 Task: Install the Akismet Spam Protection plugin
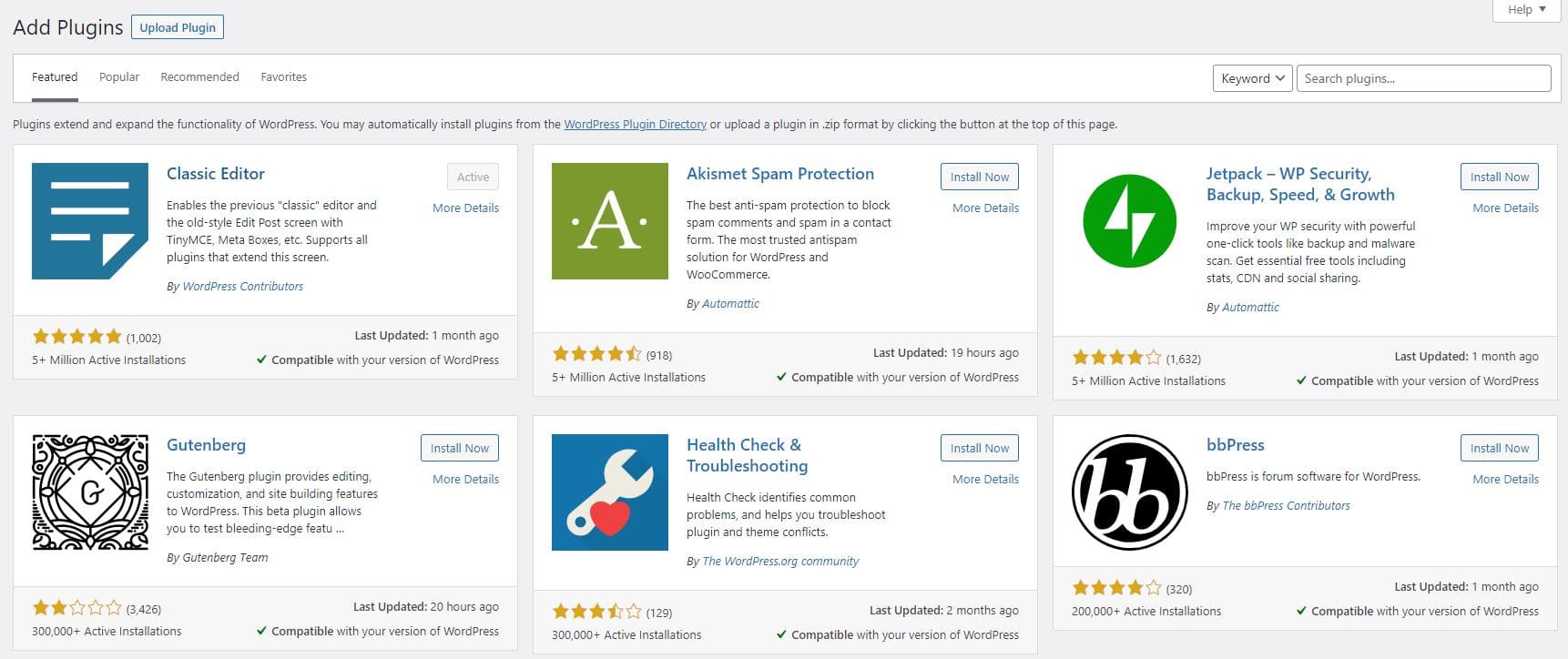(980, 177)
